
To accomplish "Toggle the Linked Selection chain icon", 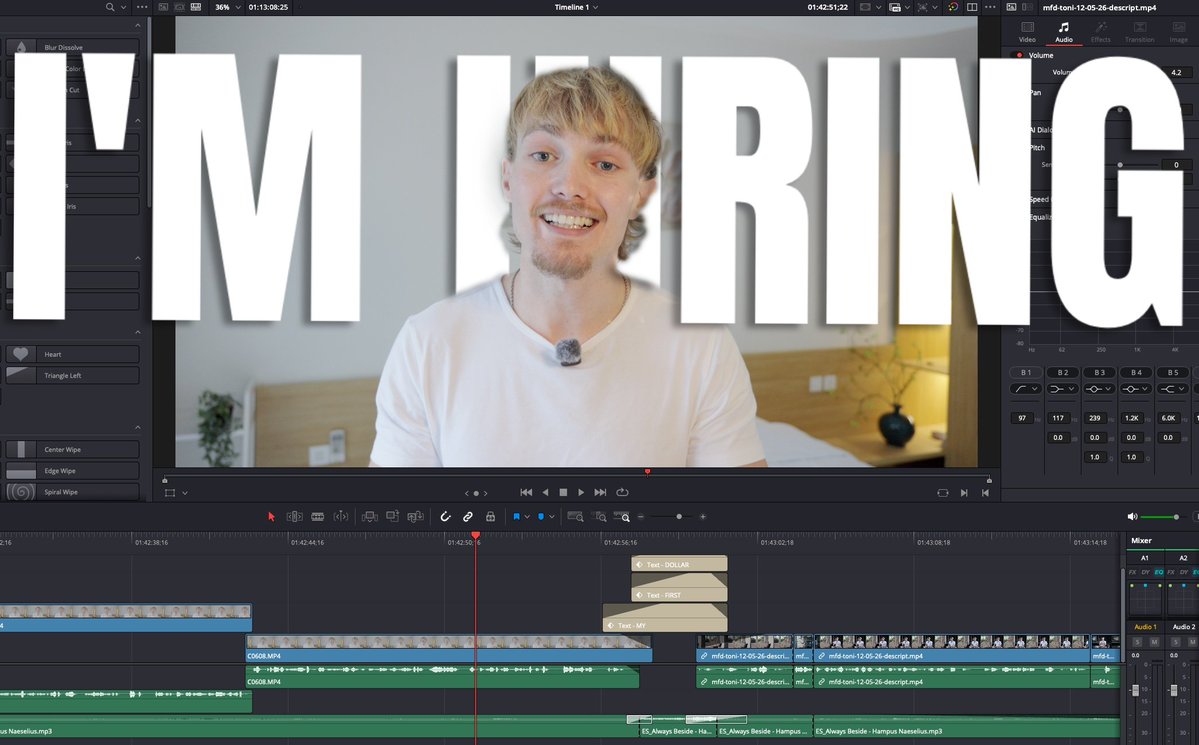I will 468,517.
